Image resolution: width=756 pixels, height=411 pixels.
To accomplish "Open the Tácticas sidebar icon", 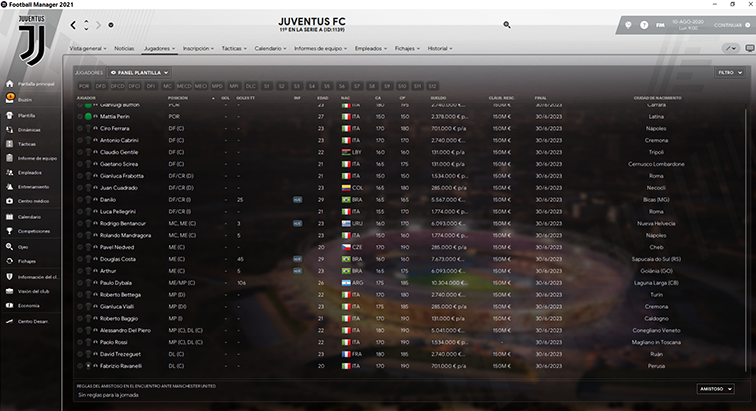I will 10,144.
